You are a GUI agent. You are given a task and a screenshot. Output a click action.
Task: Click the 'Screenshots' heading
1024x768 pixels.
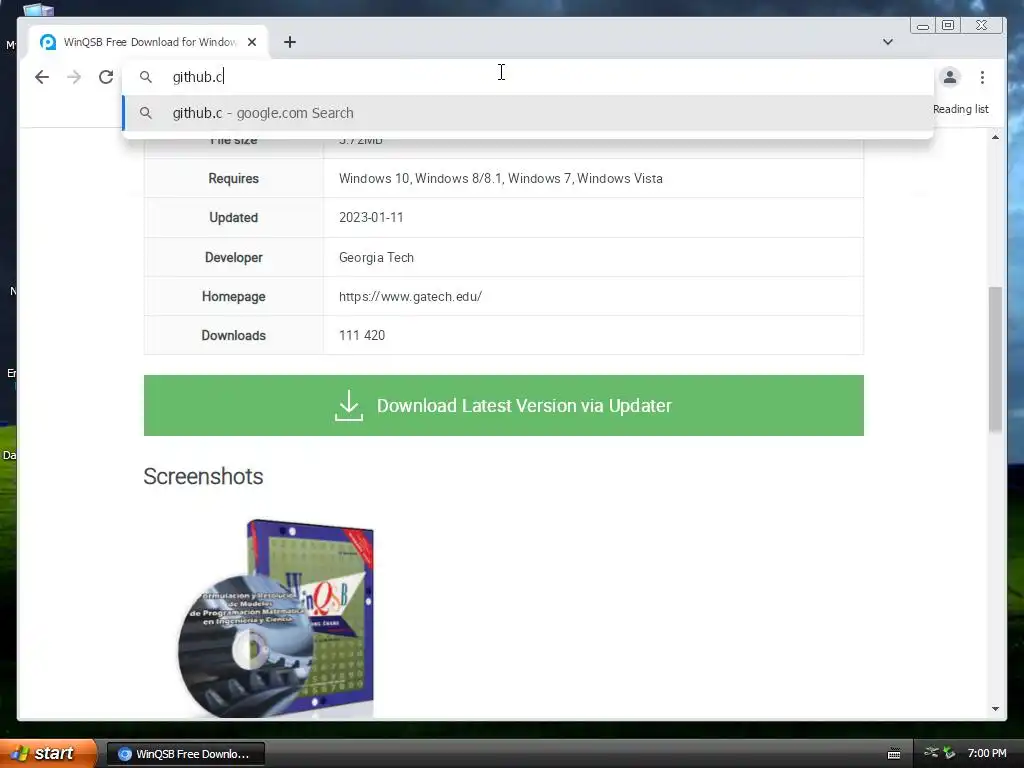tap(203, 476)
